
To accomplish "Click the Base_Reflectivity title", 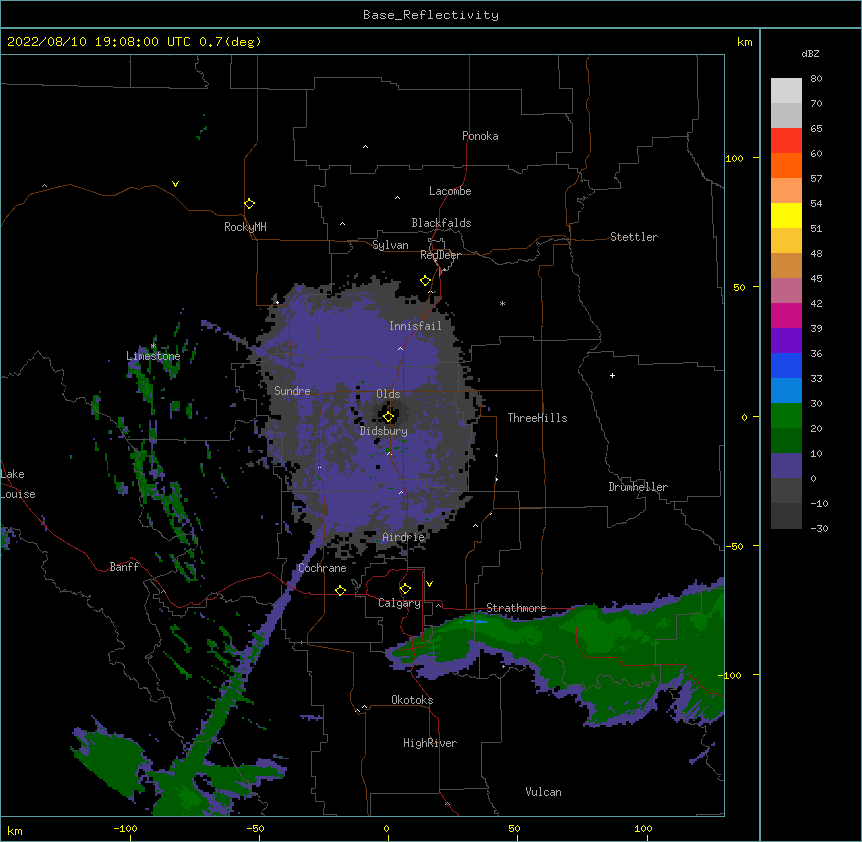I will [431, 15].
